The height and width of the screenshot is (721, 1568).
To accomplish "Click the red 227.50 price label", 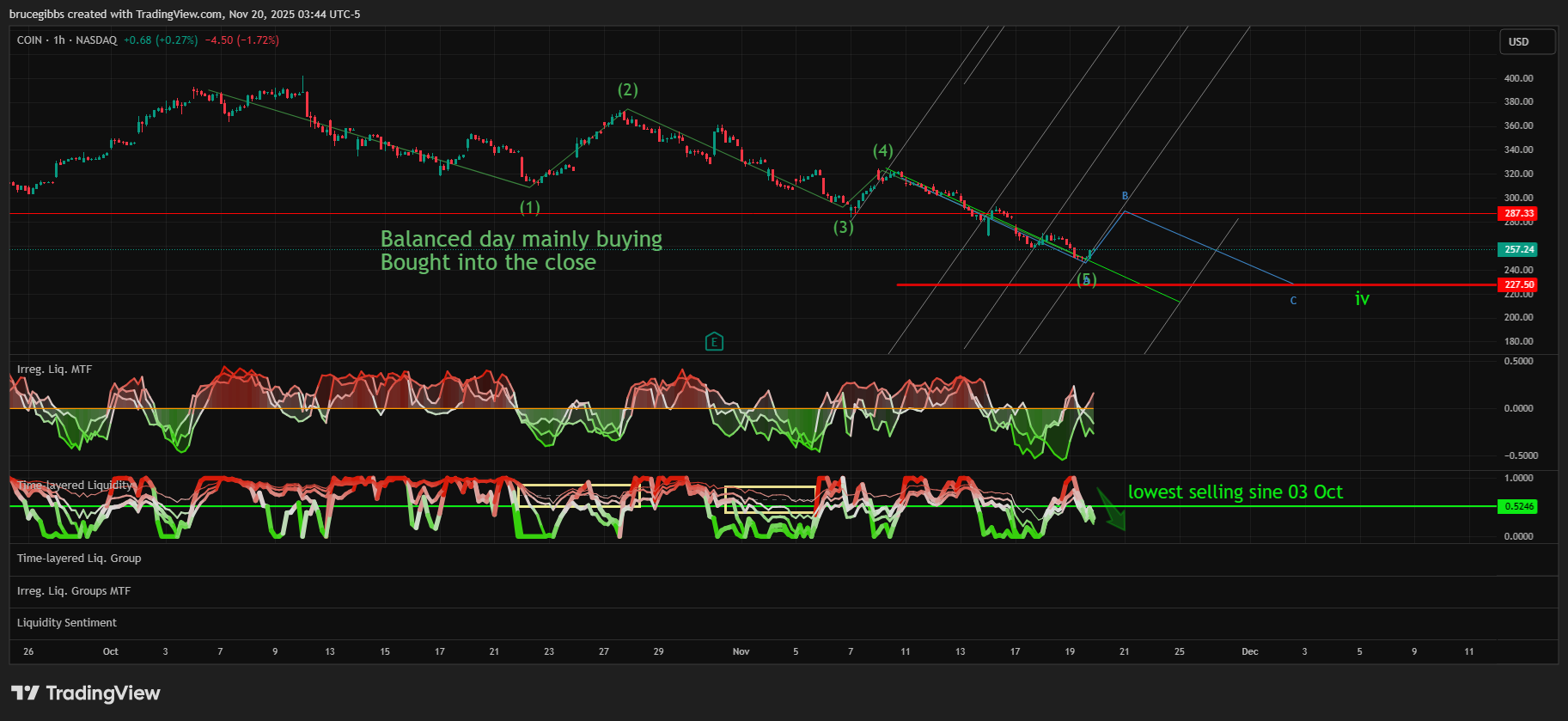I will point(1518,284).
